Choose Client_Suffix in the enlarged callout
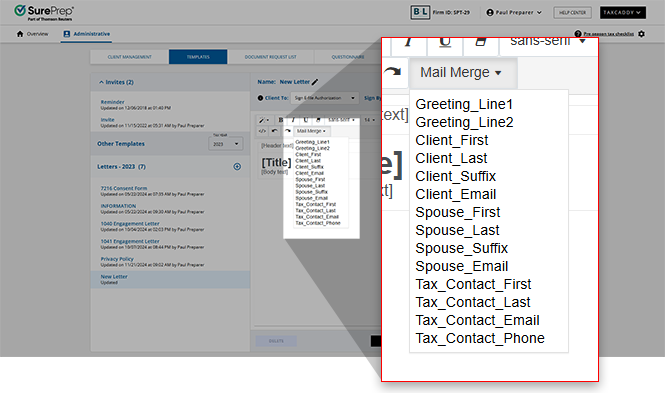This screenshot has height=393, width=665. [455, 176]
